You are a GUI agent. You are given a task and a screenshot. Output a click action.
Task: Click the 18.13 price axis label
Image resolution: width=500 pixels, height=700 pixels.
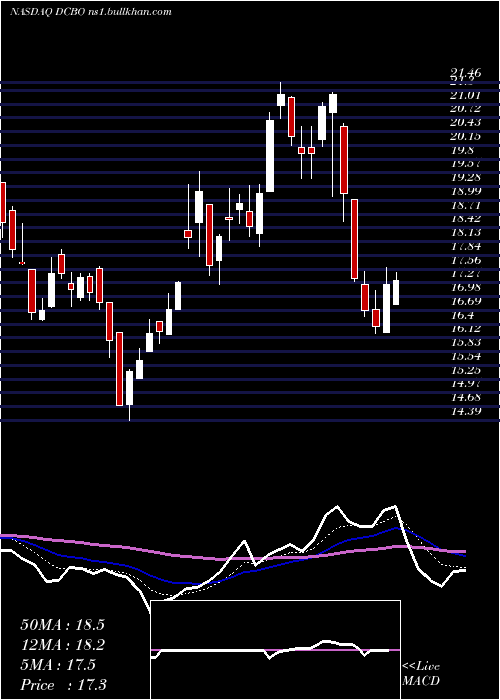click(x=466, y=232)
